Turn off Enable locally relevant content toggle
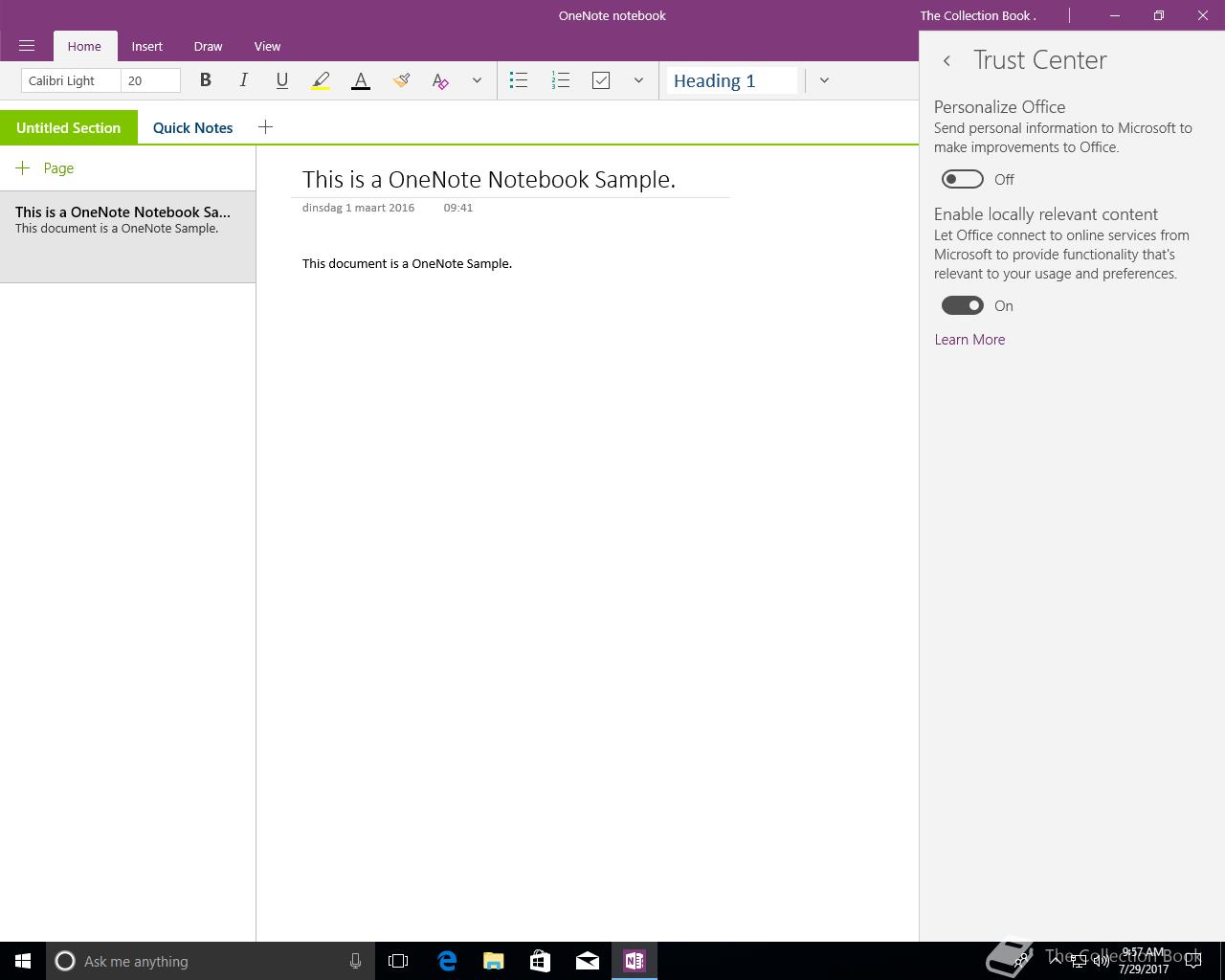 click(x=963, y=305)
